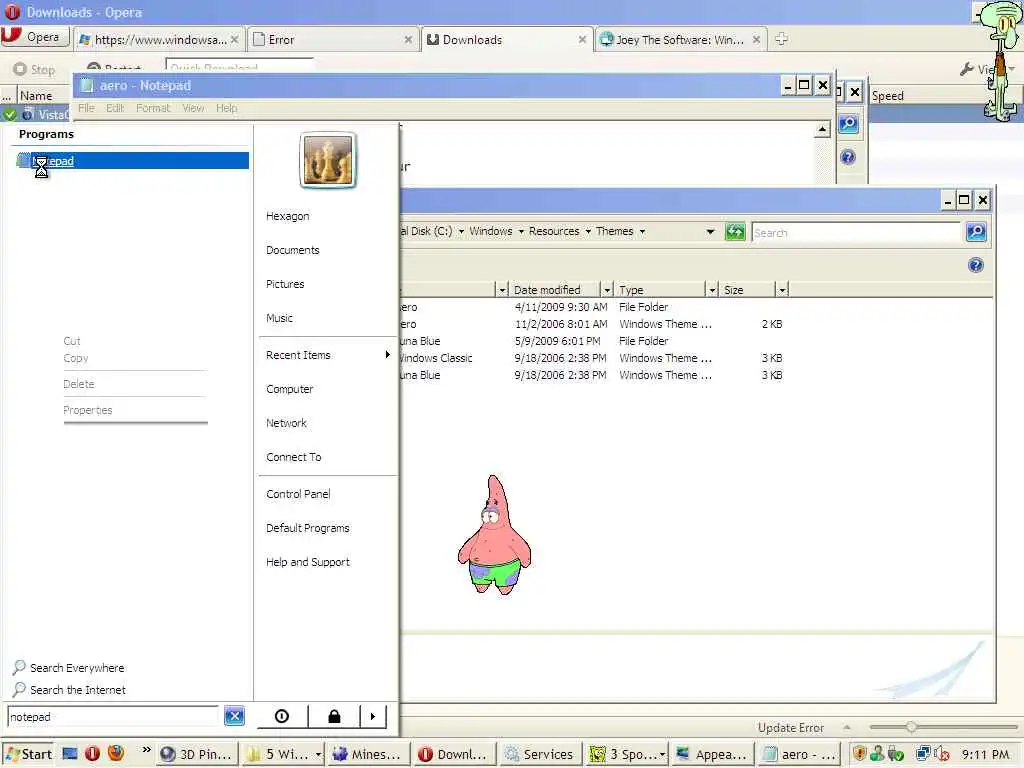Click the Explorer search magnifier button
The image size is (1024, 768).
(976, 232)
